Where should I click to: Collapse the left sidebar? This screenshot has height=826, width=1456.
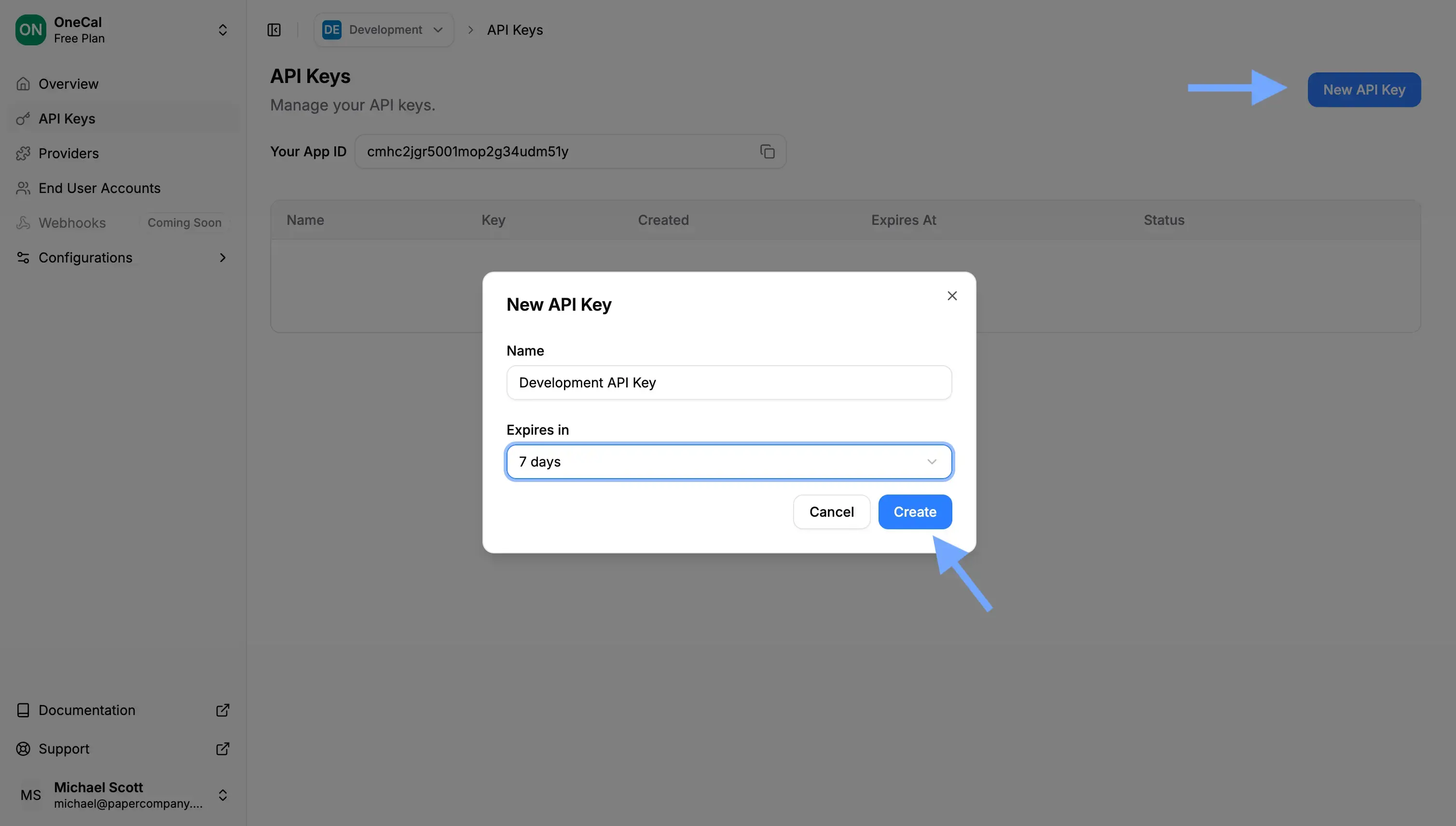click(274, 29)
